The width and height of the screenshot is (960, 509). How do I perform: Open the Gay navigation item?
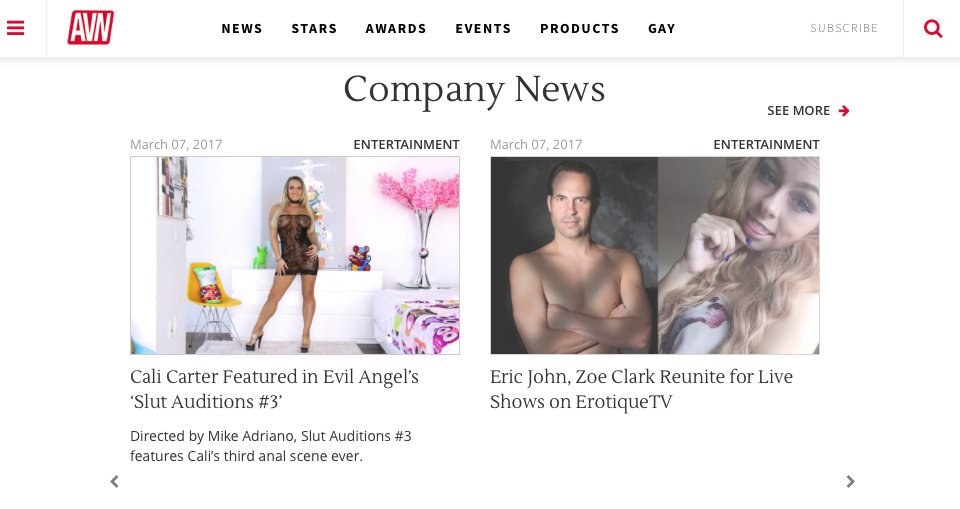pyautogui.click(x=662, y=29)
